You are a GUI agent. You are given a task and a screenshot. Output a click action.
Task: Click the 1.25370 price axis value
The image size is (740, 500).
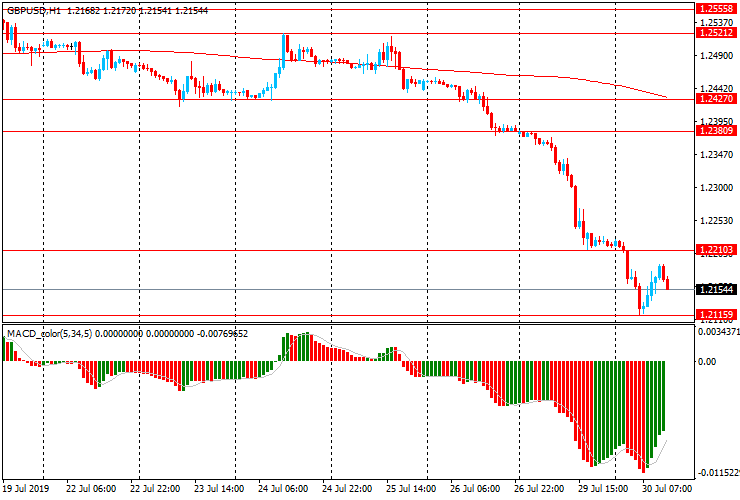coord(717,22)
